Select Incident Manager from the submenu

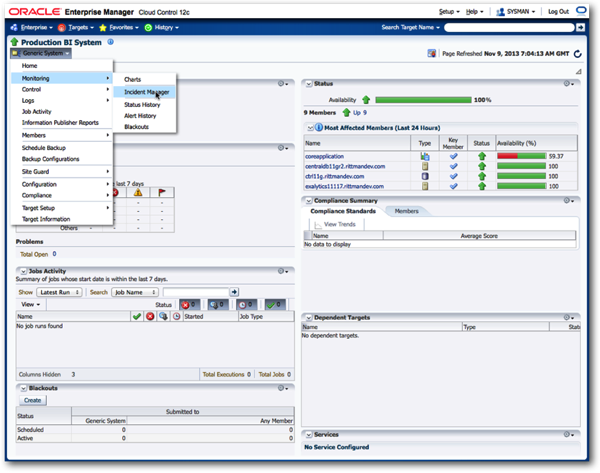click(144, 92)
